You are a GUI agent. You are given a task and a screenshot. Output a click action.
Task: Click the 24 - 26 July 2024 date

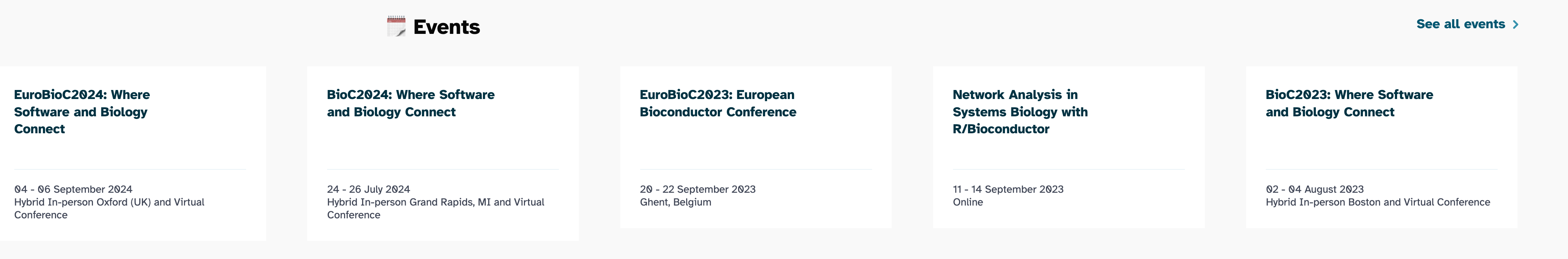click(368, 189)
